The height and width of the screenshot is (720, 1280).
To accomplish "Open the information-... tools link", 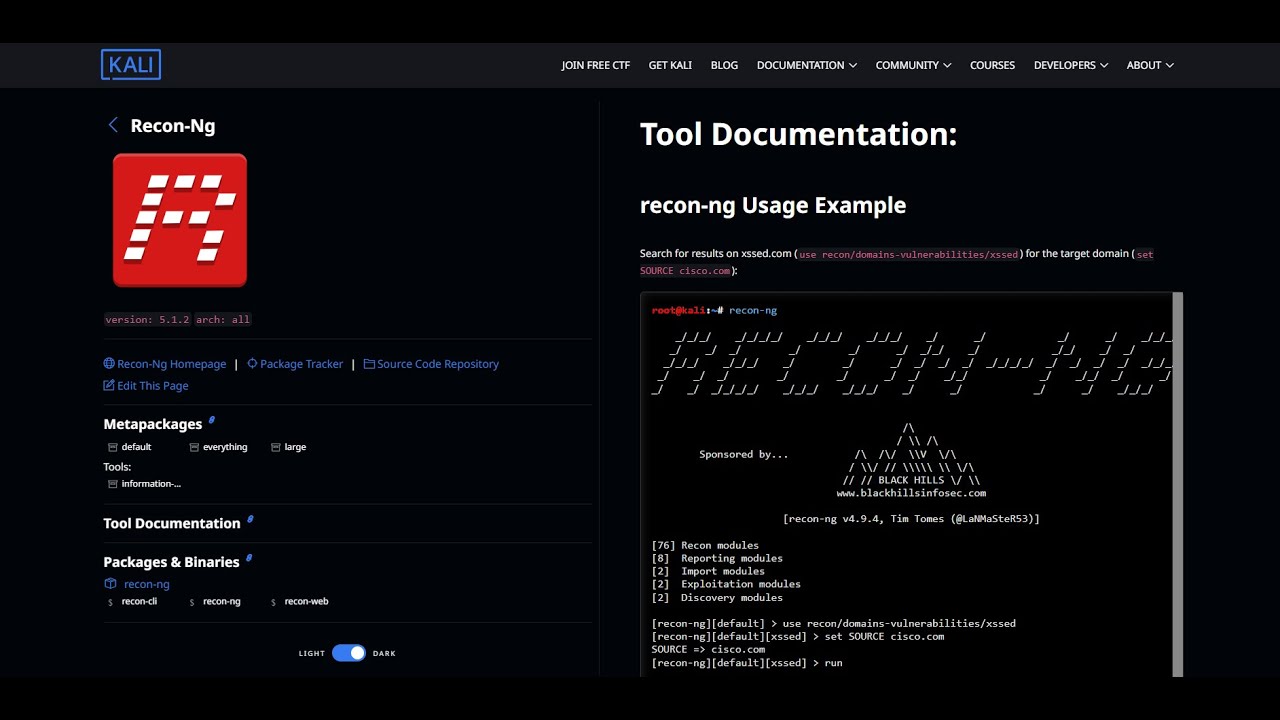I will click(151, 484).
